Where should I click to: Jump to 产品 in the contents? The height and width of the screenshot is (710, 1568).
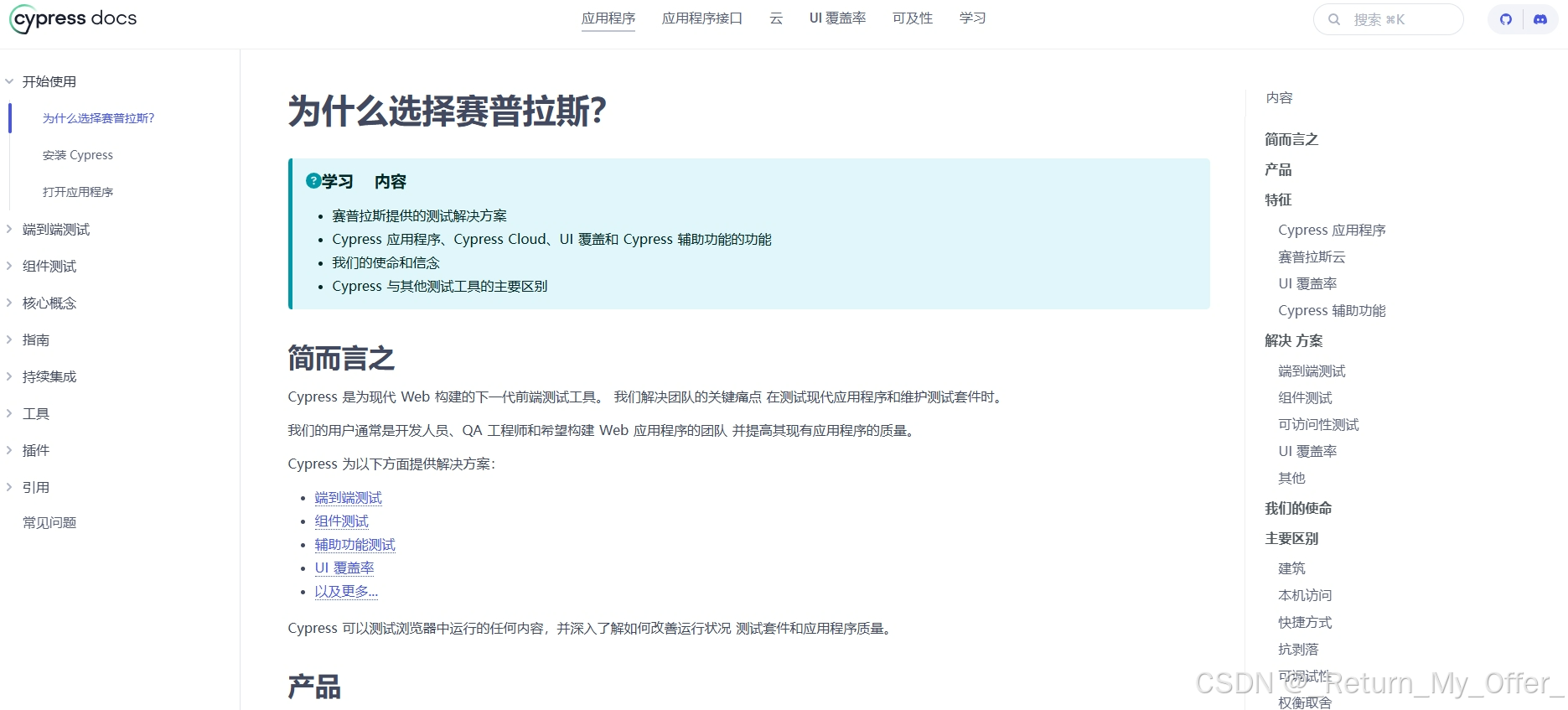point(1278,169)
